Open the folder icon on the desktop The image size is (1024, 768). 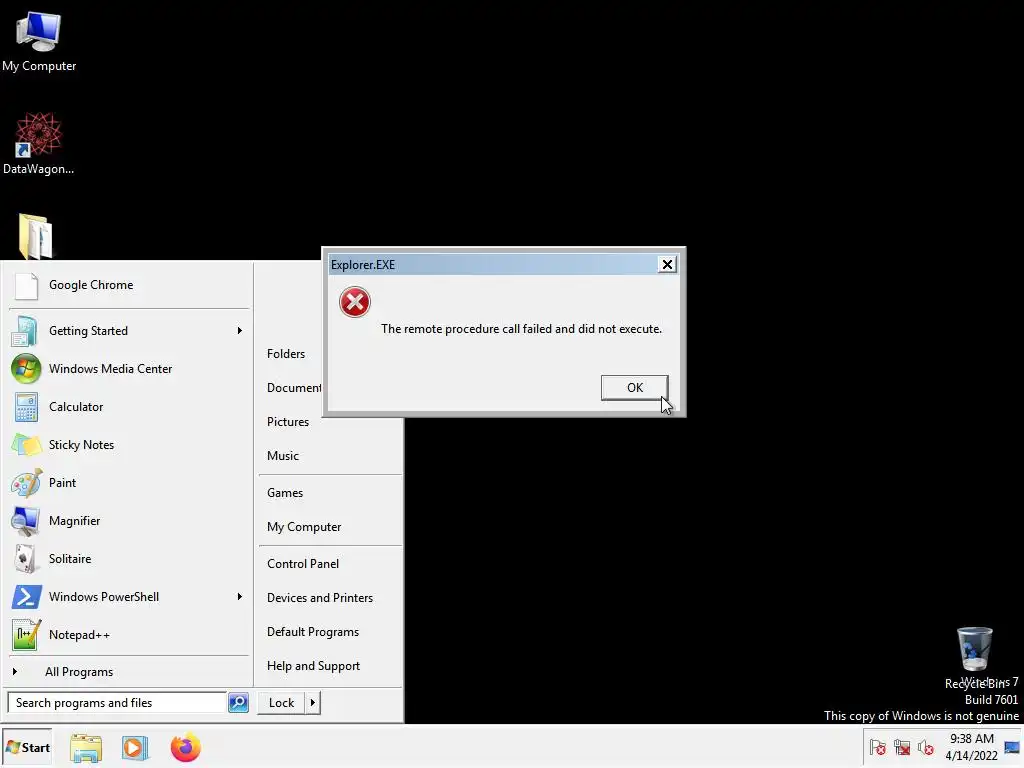coord(36,236)
